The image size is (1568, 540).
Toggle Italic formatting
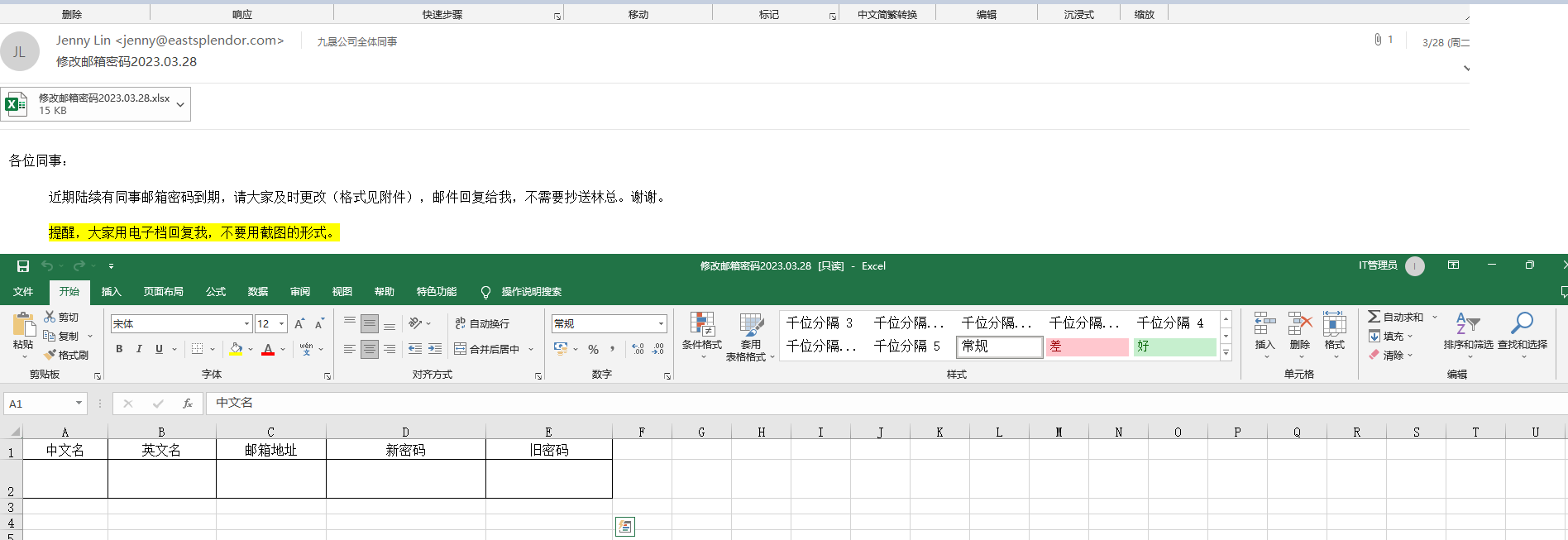click(x=139, y=349)
